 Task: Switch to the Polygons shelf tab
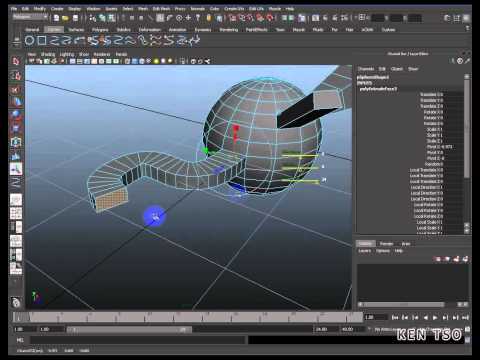(100, 30)
